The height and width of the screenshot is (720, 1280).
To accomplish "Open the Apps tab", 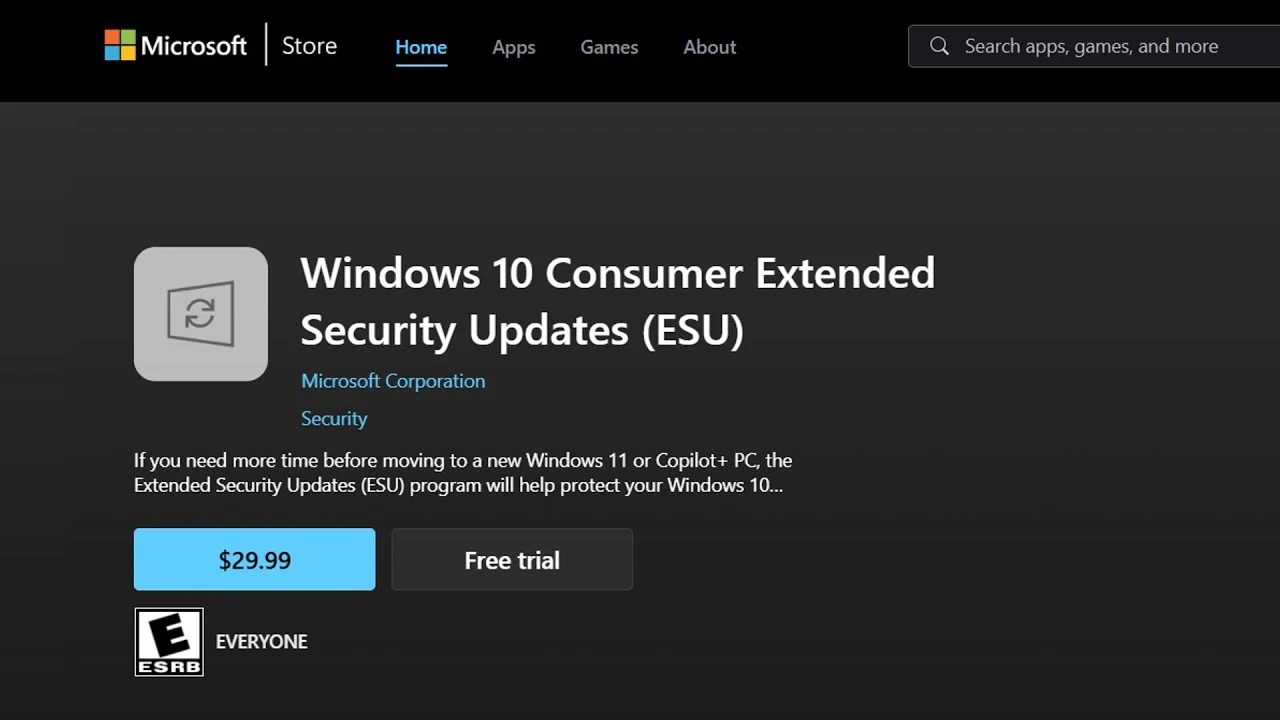I will pos(514,47).
